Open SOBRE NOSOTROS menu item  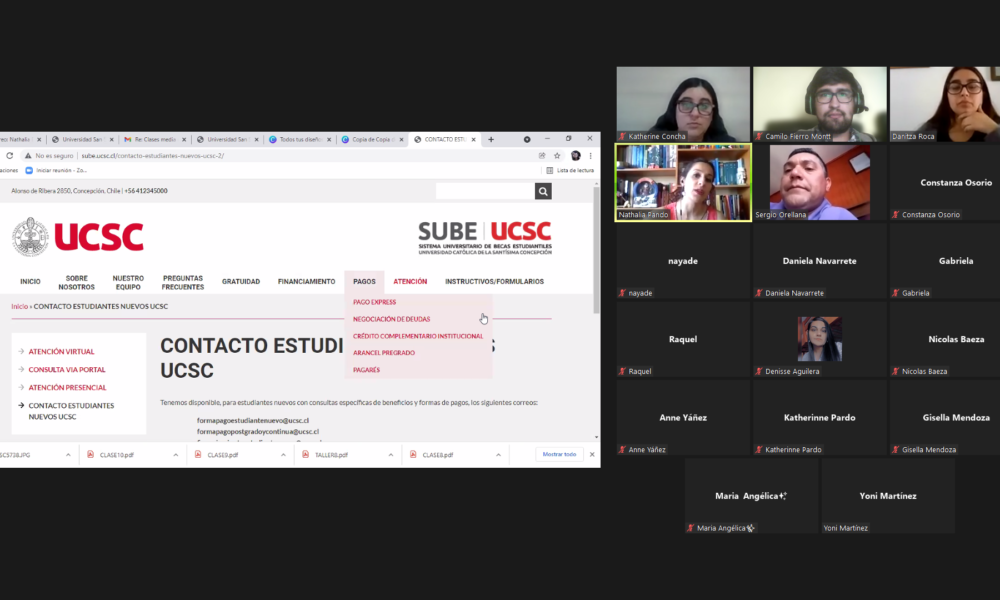click(x=77, y=282)
